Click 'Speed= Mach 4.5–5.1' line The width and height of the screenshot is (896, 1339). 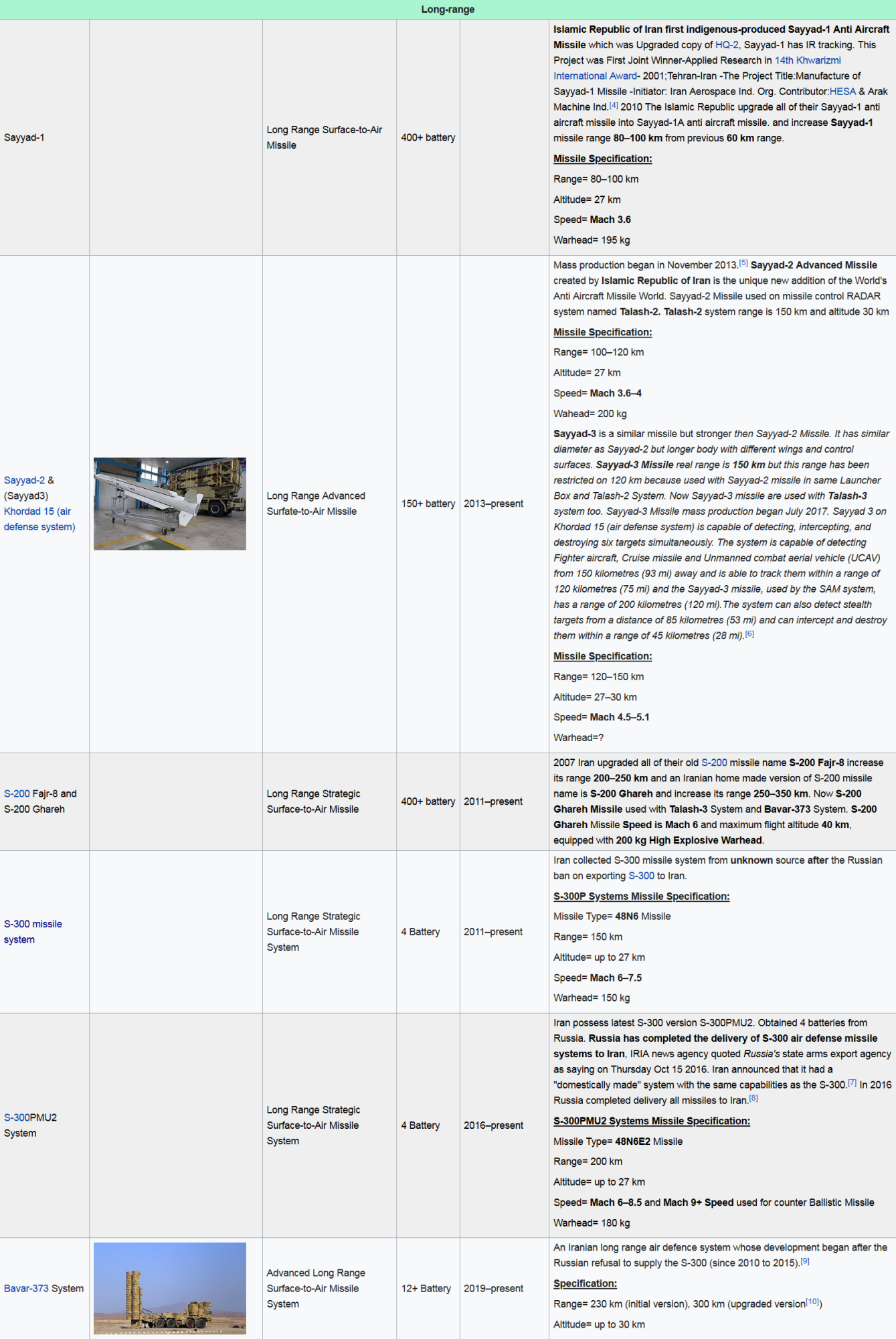[x=601, y=717]
